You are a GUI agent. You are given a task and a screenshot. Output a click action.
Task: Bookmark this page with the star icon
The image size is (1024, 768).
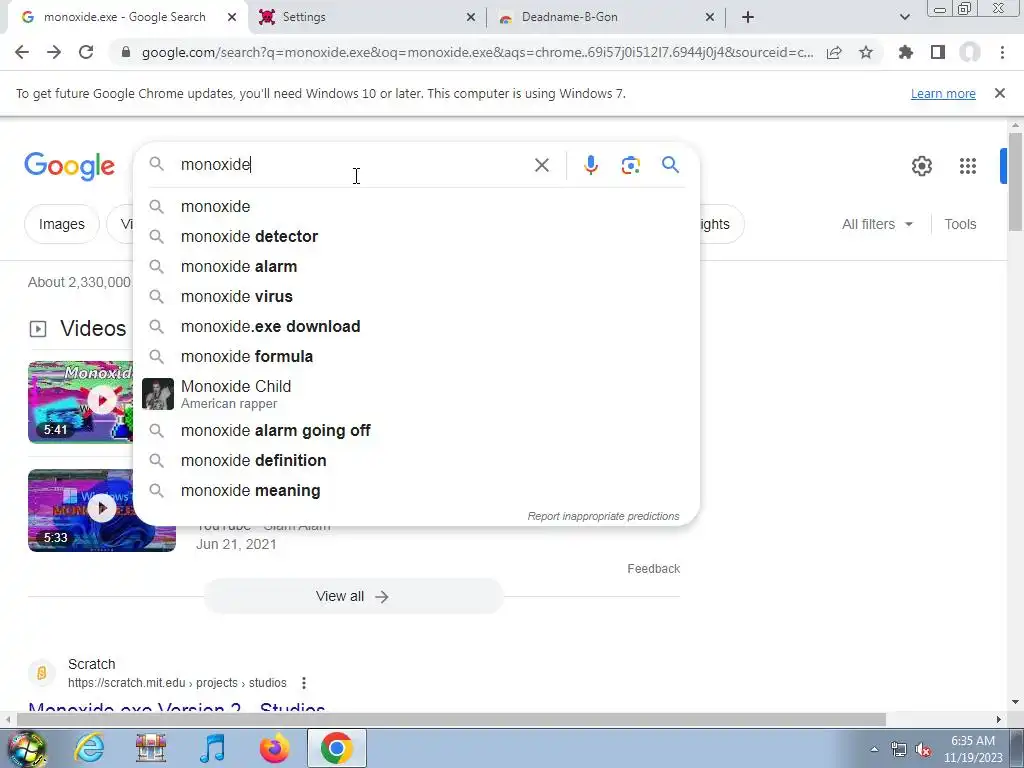point(866,52)
